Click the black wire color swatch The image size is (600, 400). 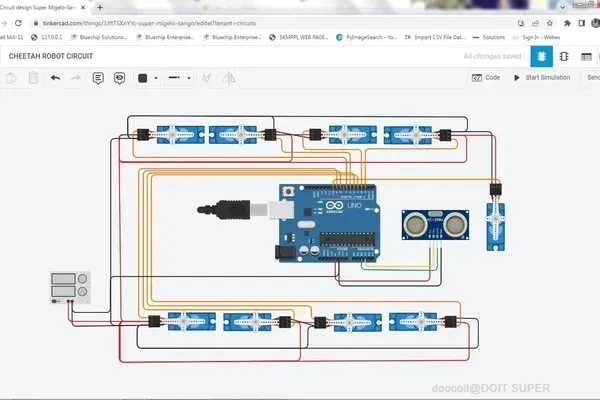point(142,78)
